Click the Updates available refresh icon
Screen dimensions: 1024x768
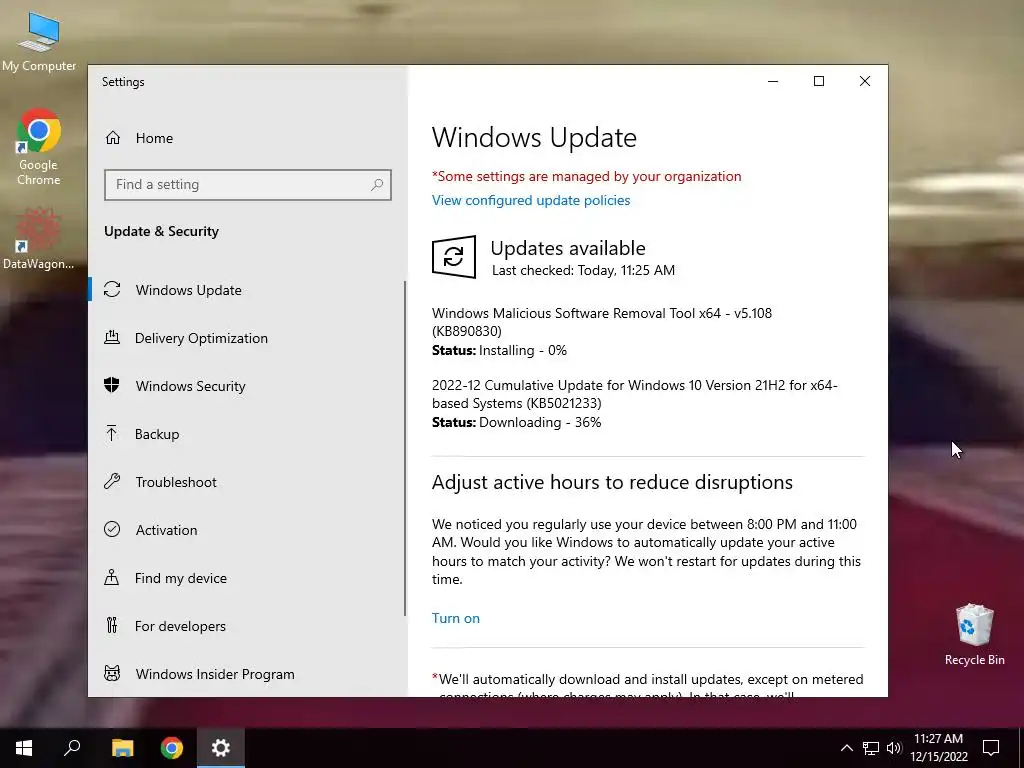click(x=454, y=257)
